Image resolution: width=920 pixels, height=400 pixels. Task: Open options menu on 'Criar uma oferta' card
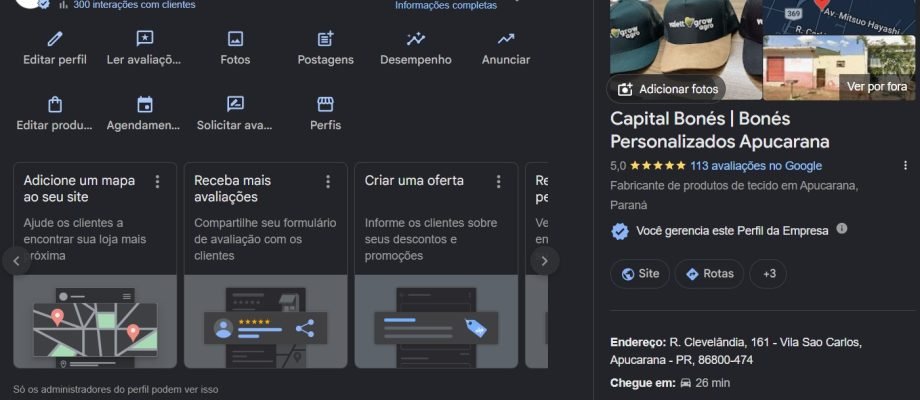(x=499, y=182)
